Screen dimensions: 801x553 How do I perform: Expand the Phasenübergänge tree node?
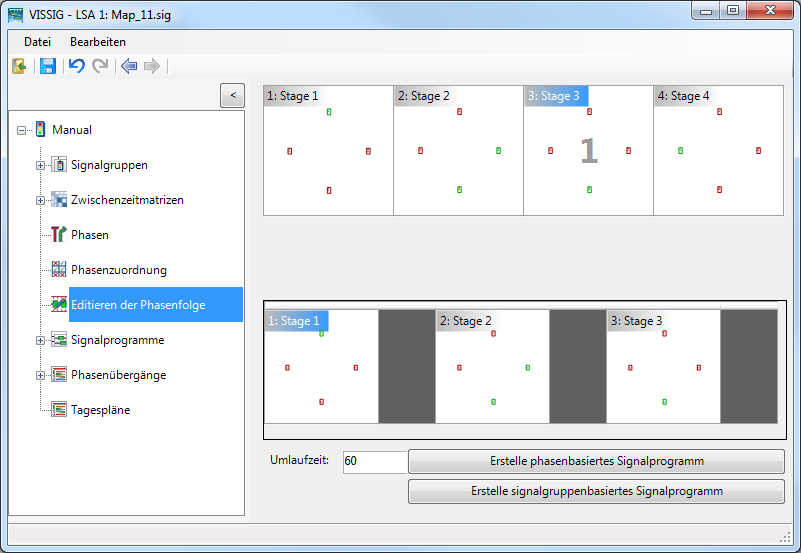(41, 375)
